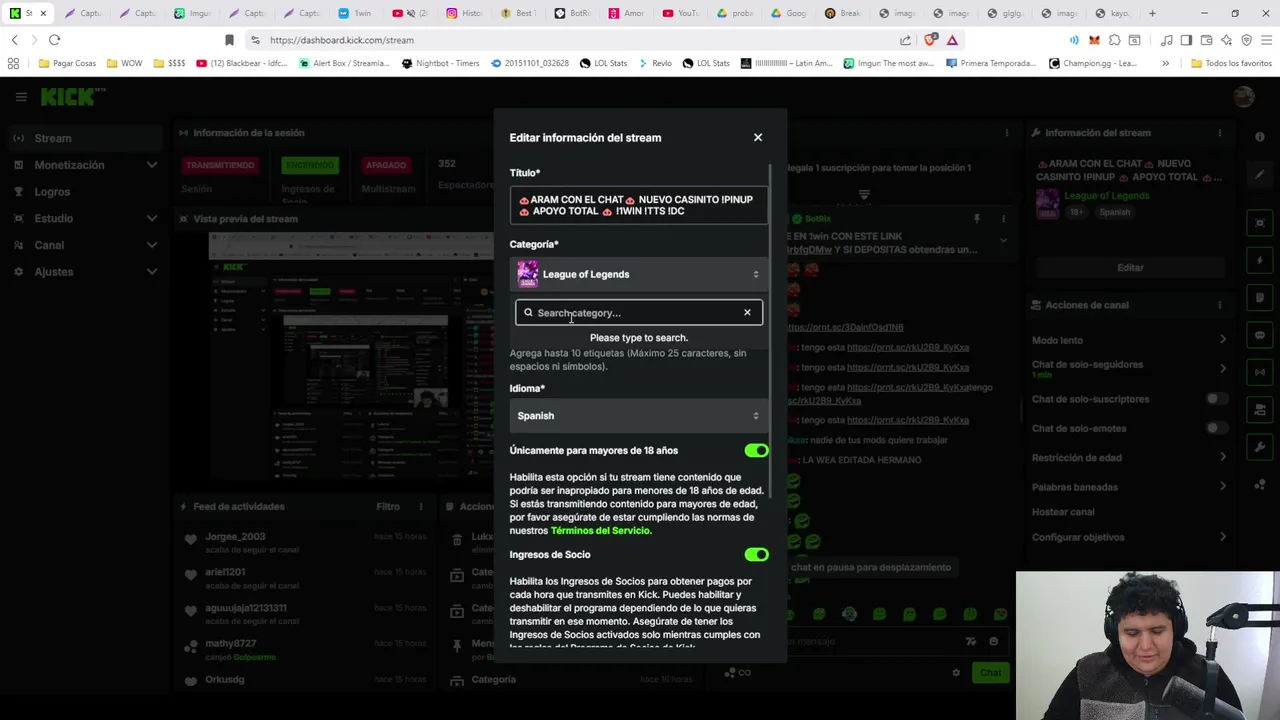Screen dimensions: 1280x720
Task: Click Hostear canal
Action: (x=1063, y=512)
